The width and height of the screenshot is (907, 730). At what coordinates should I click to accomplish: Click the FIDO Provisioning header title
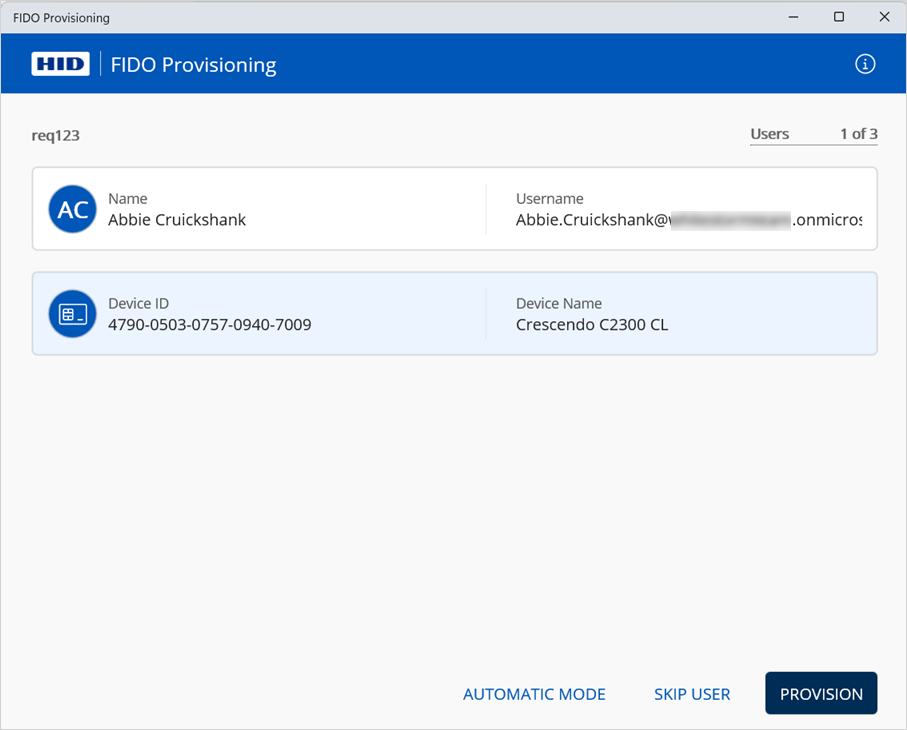[194, 65]
